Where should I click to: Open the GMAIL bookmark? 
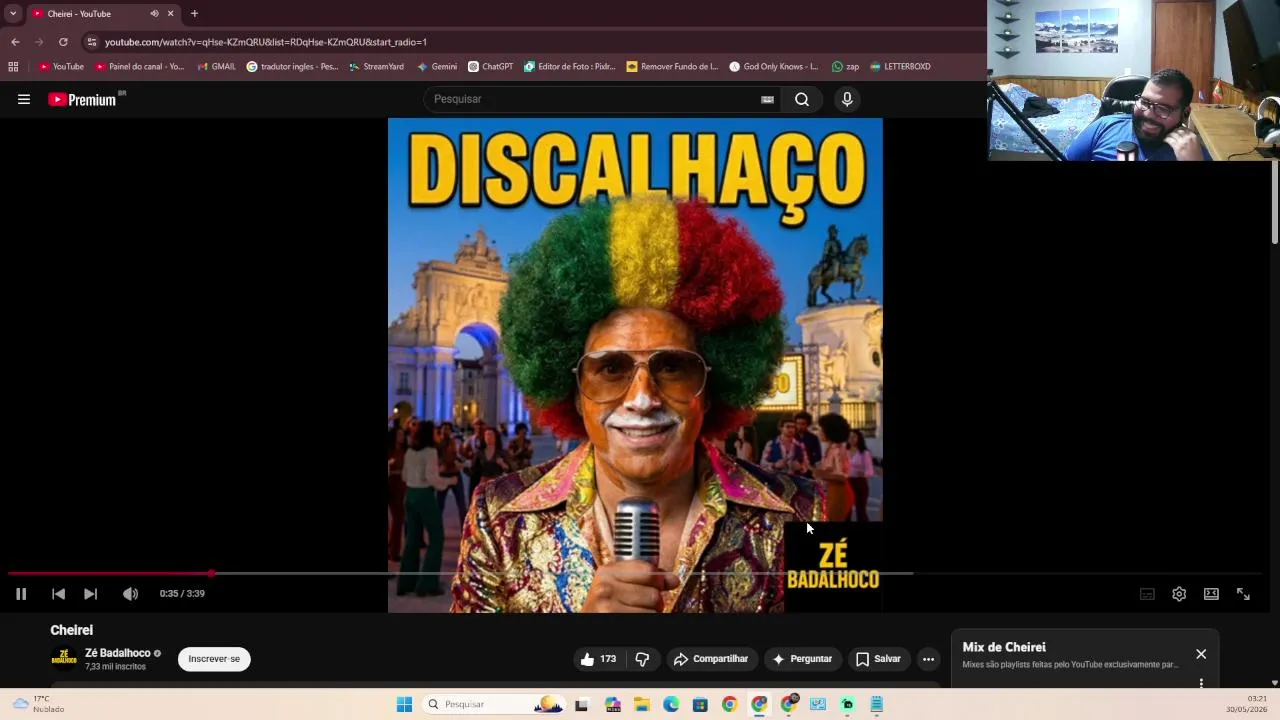pyautogui.click(x=217, y=67)
